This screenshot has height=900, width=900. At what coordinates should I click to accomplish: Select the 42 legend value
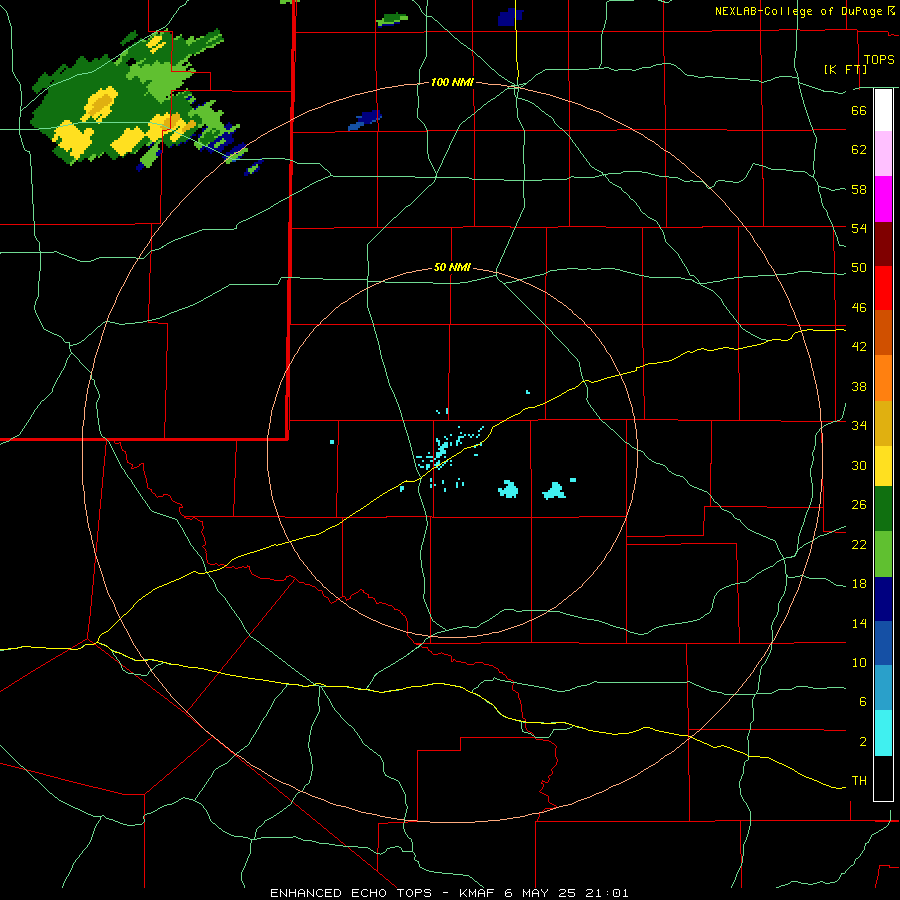[859, 347]
